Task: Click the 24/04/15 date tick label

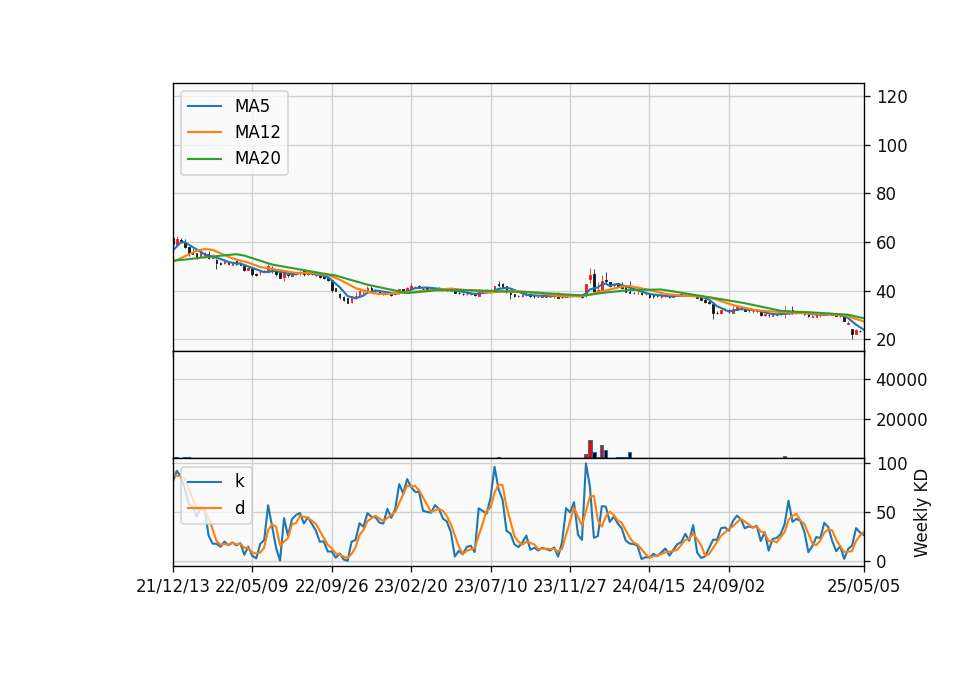Action: pos(649,586)
